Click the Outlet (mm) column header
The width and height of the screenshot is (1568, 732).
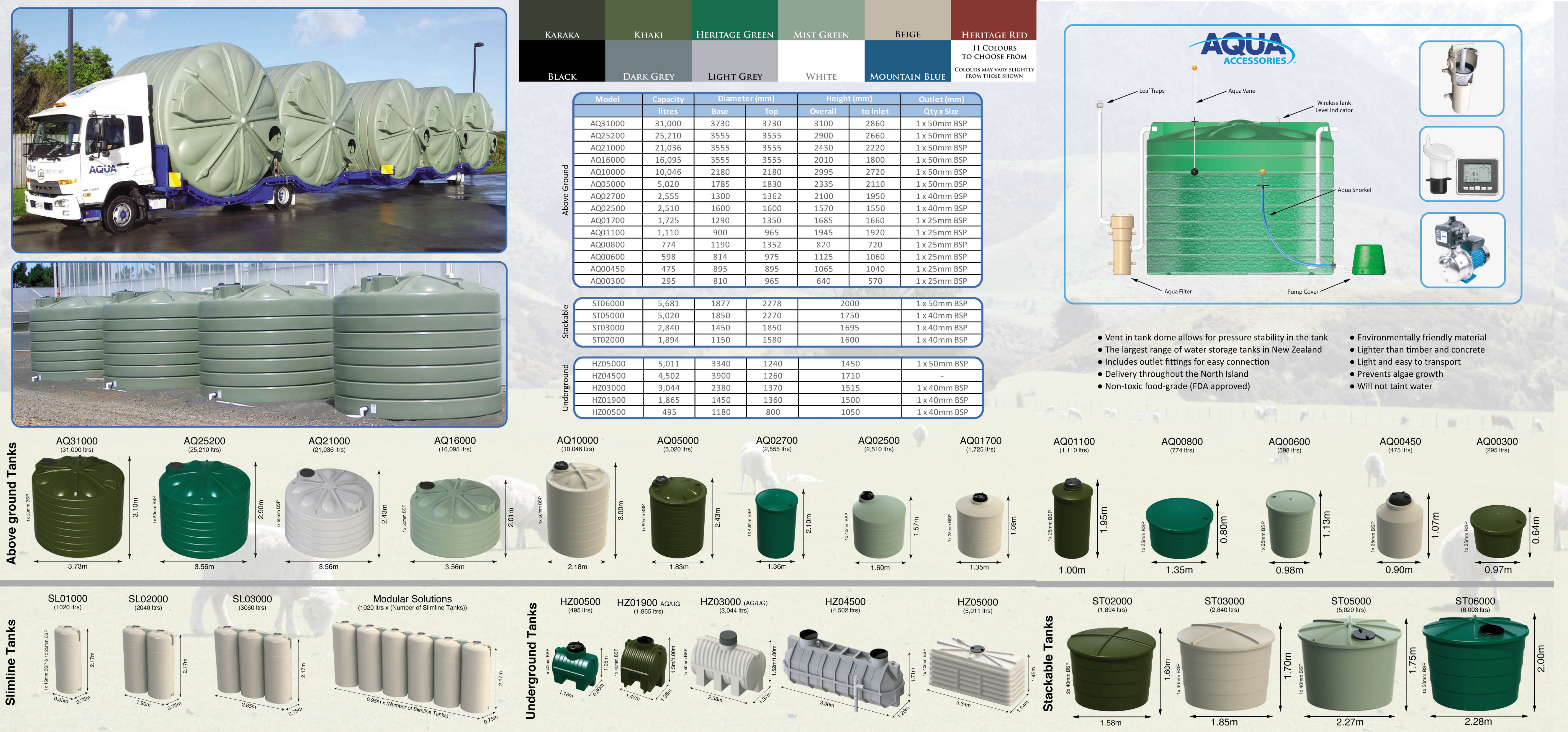point(941,99)
